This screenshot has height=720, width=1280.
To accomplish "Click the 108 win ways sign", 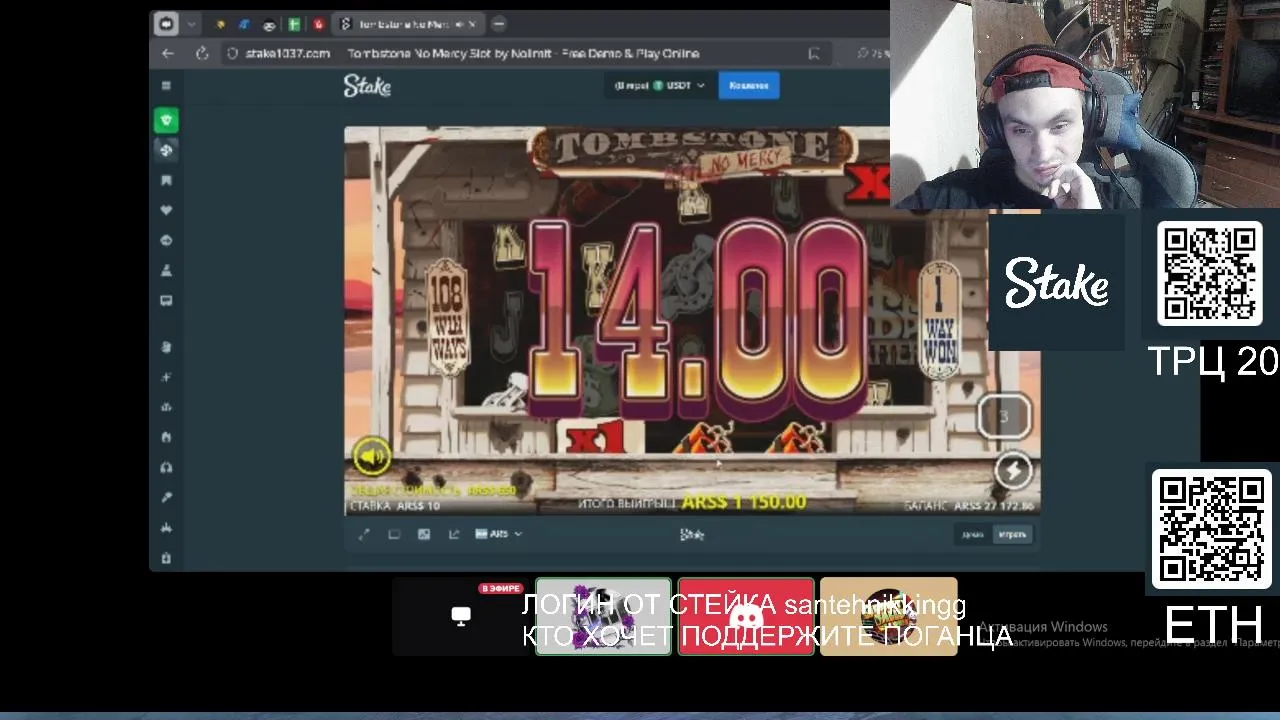I will coord(447,317).
